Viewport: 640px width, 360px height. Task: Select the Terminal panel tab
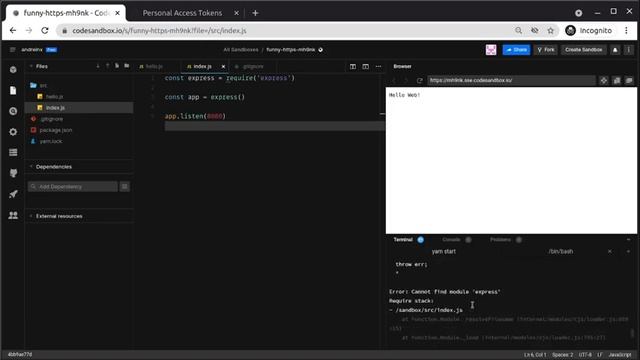point(403,240)
